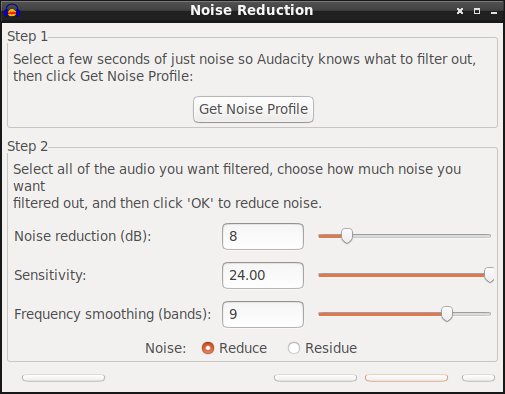Focus the Noise reduction (dB) value field
The height and width of the screenshot is (394, 505).
point(263,236)
